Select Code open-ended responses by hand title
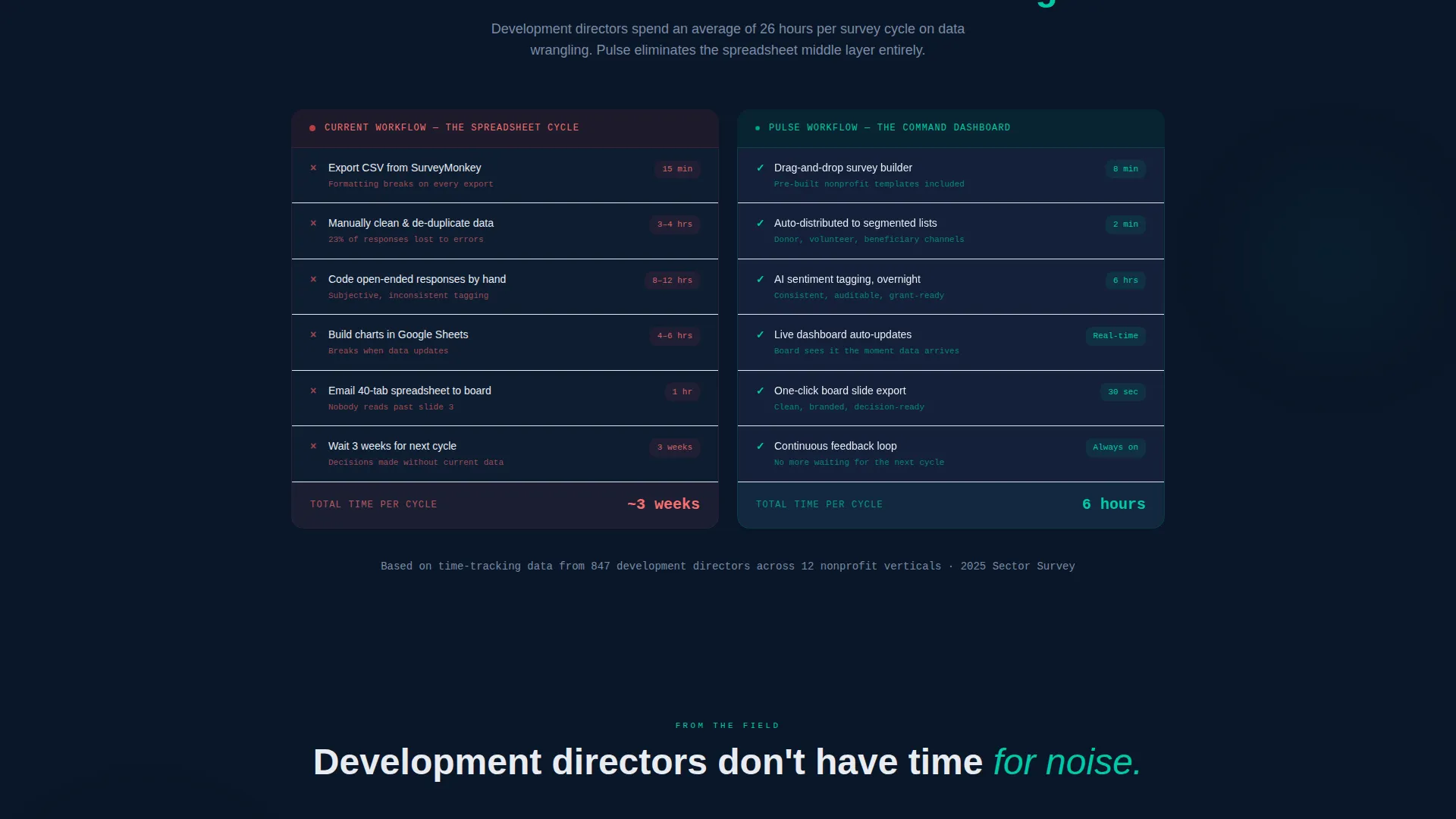The width and height of the screenshot is (1456, 819). pyautogui.click(x=417, y=279)
